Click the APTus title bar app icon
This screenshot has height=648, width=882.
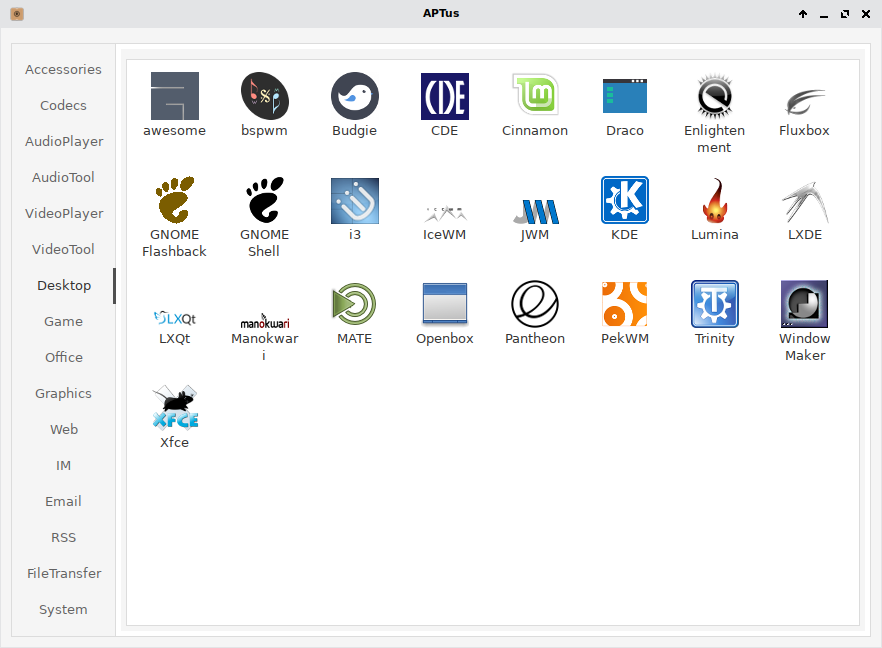pyautogui.click(x=17, y=14)
